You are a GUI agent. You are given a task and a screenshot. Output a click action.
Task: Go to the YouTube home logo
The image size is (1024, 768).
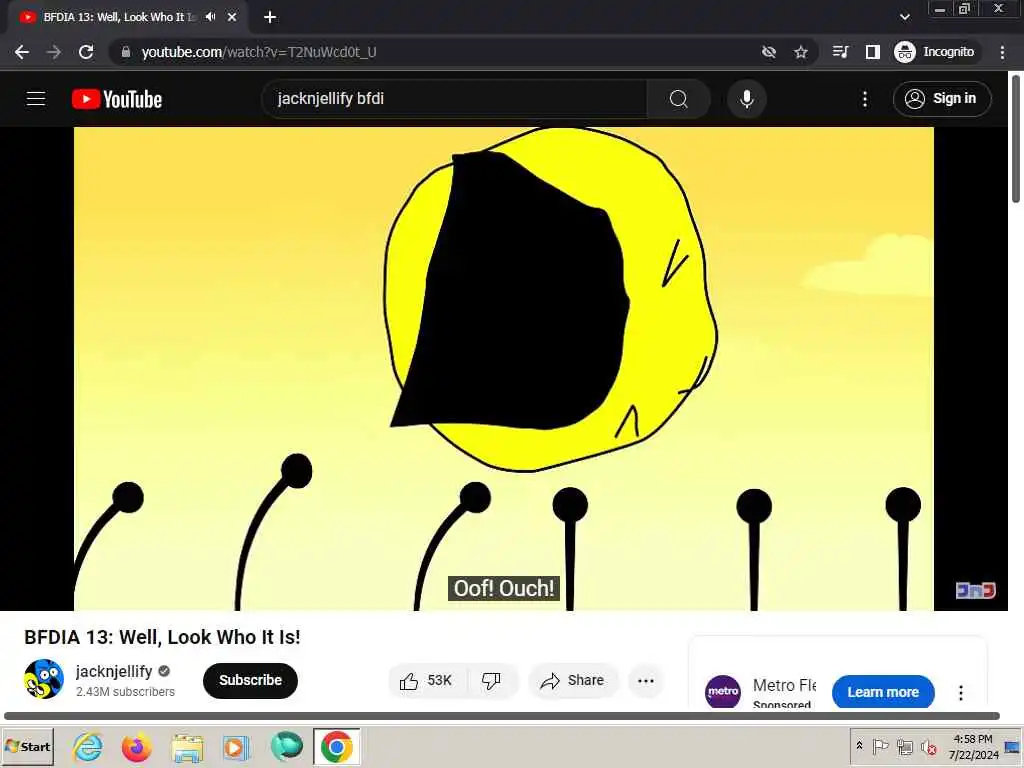(117, 99)
